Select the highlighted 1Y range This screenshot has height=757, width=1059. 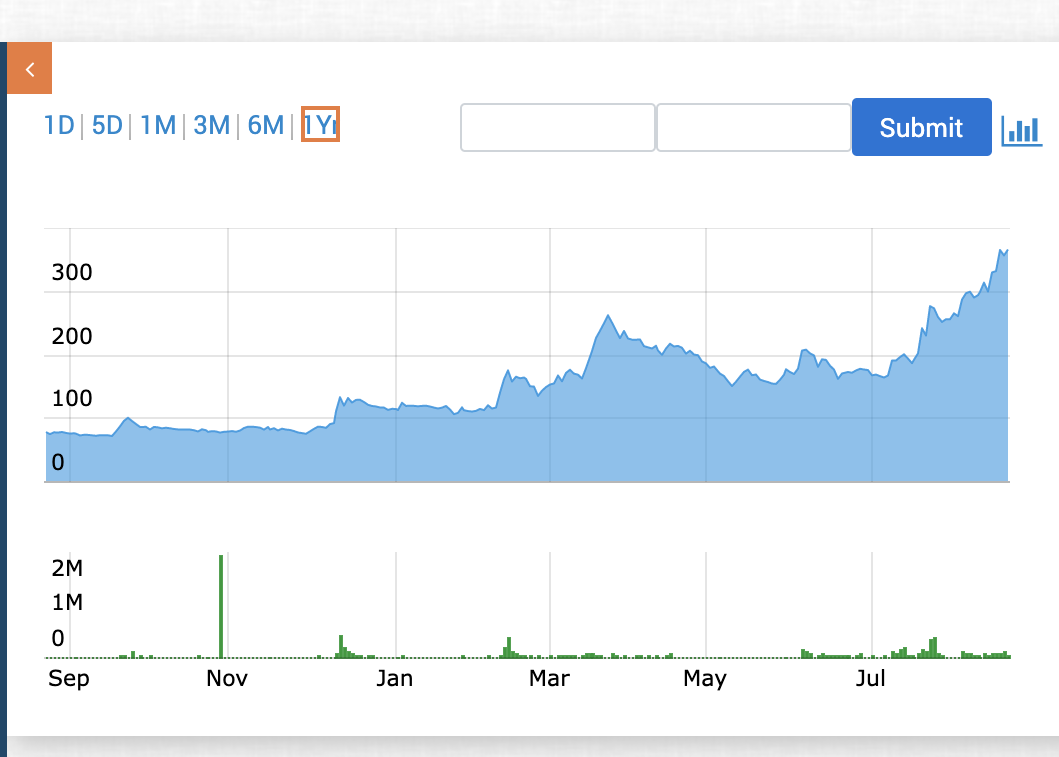point(321,125)
